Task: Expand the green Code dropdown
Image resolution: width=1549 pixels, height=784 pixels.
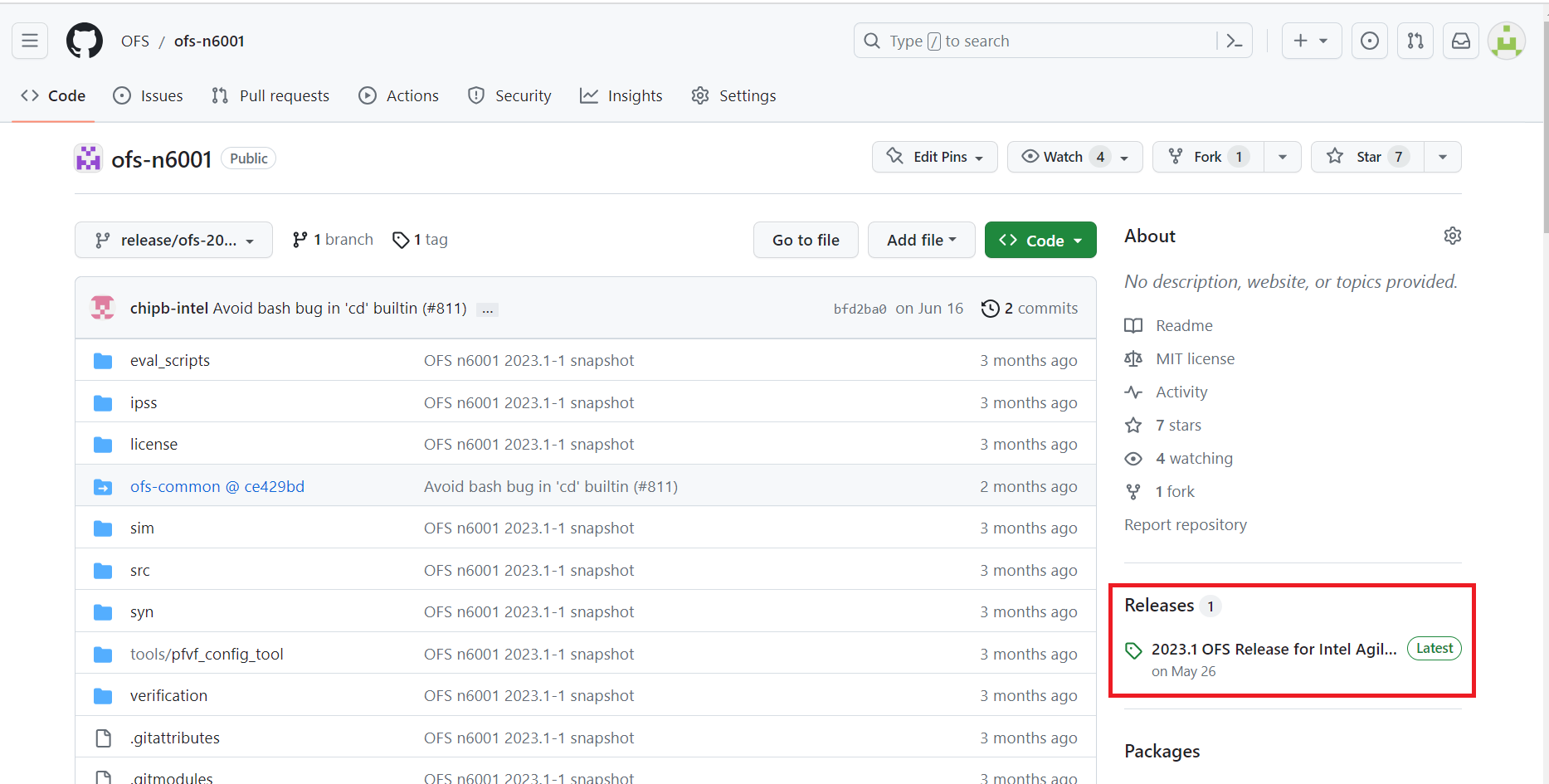Action: 1040,240
